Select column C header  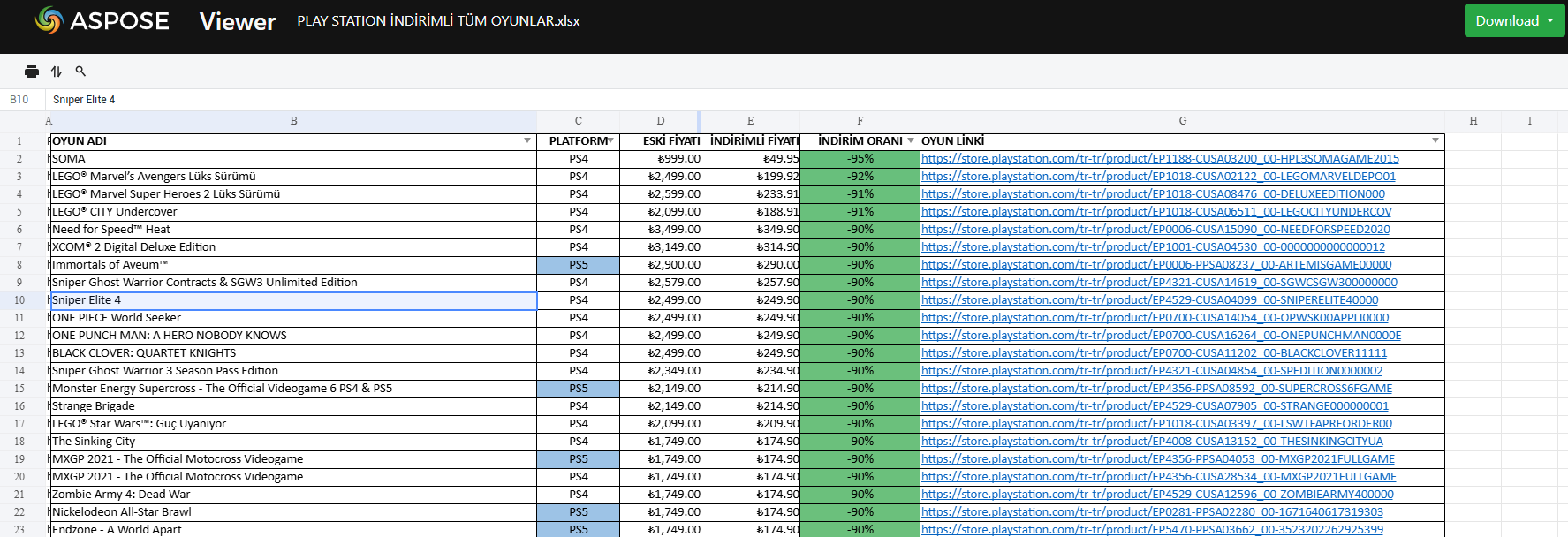[579, 121]
